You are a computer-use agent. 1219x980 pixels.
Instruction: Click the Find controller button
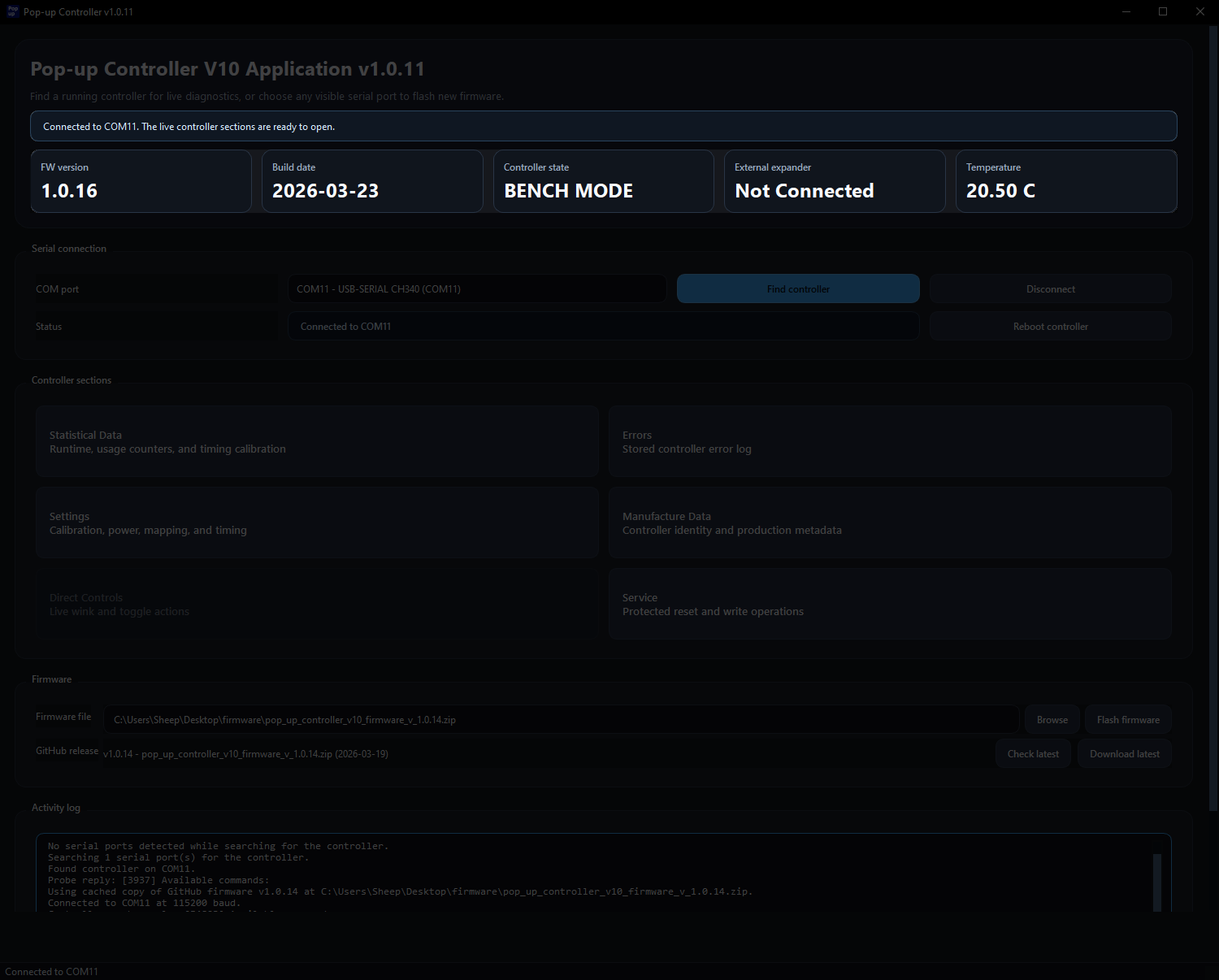tap(797, 288)
